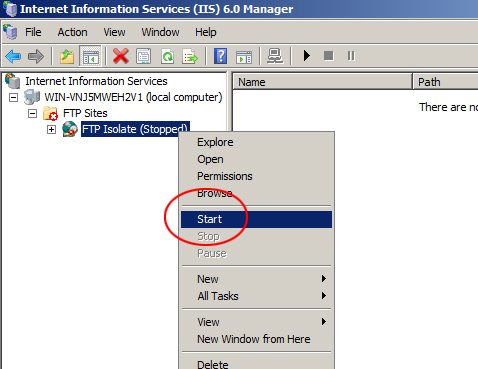Select WIN-VNJ5MWEH2V1 (local computer) tree item
The height and width of the screenshot is (369, 478).
[x=133, y=97]
